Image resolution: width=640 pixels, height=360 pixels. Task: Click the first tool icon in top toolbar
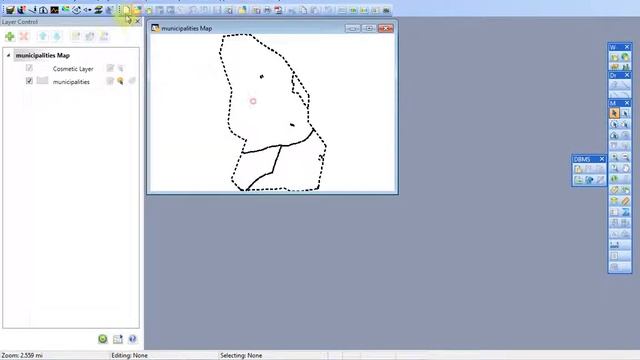[10, 10]
